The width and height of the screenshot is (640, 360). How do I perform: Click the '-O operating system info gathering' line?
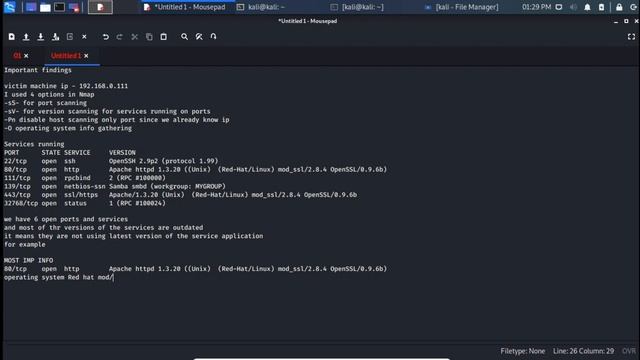tap(68, 128)
